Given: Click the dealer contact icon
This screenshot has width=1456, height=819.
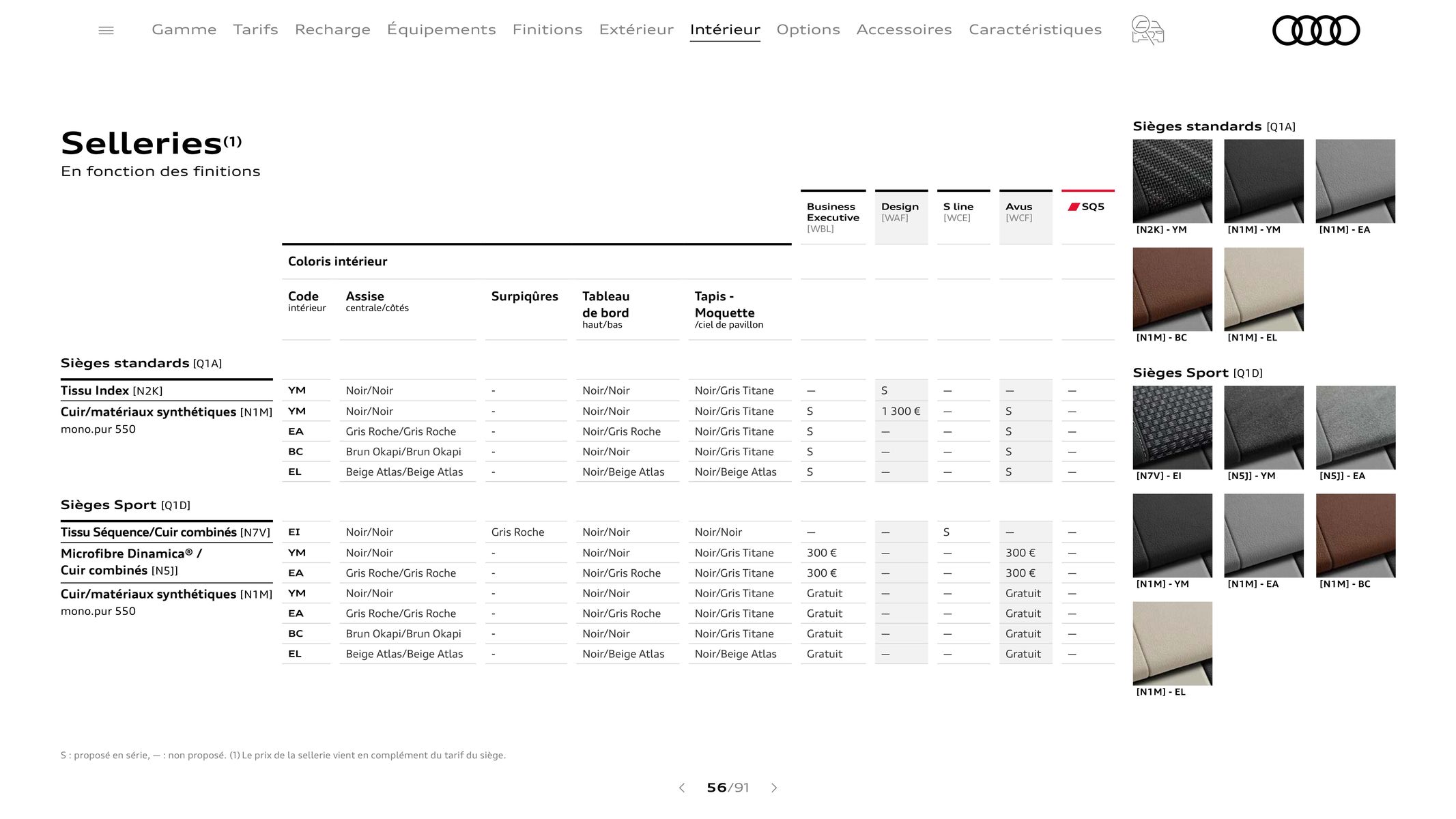Looking at the screenshot, I should pos(1147,30).
